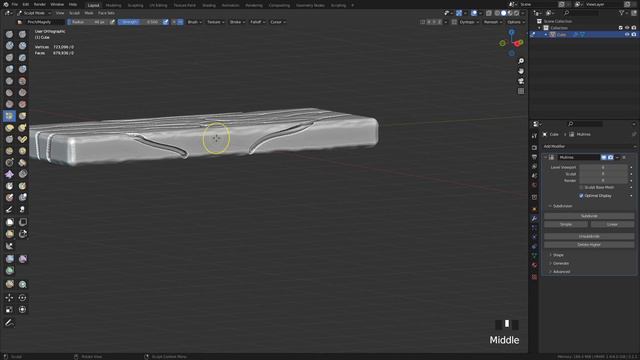
Task: Select the Grab brush
Action: click(x=22, y=116)
